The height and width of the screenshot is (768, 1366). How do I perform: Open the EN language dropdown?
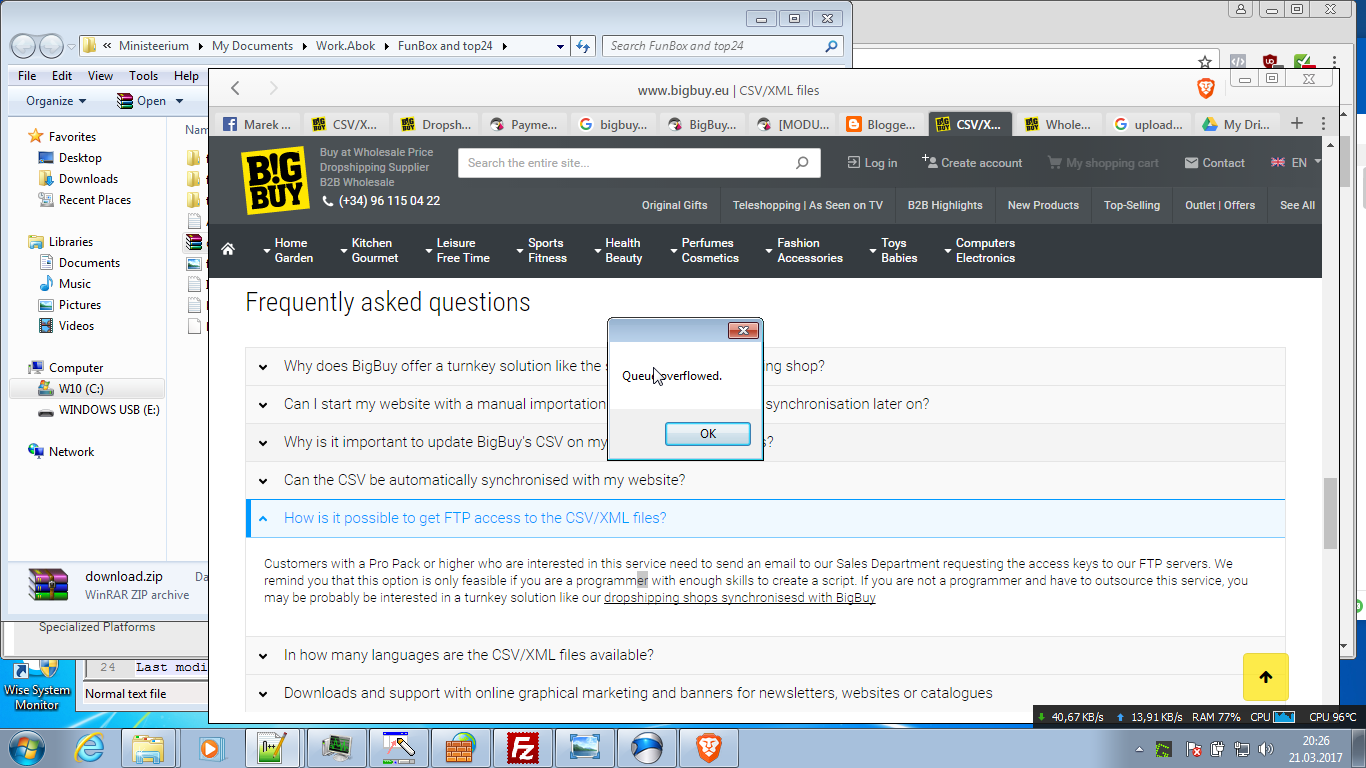pos(1296,162)
